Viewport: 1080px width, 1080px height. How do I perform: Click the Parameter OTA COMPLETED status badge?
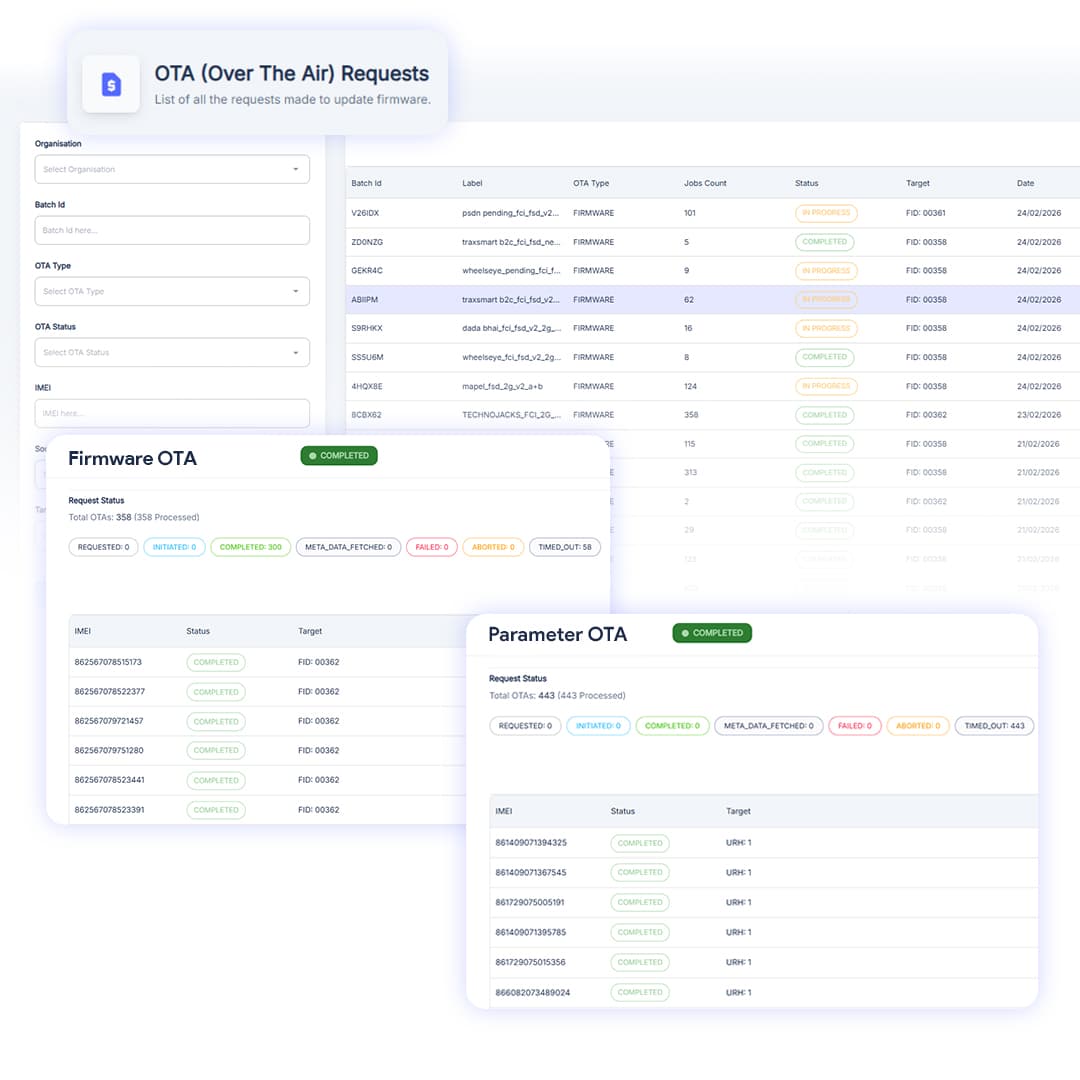[712, 633]
